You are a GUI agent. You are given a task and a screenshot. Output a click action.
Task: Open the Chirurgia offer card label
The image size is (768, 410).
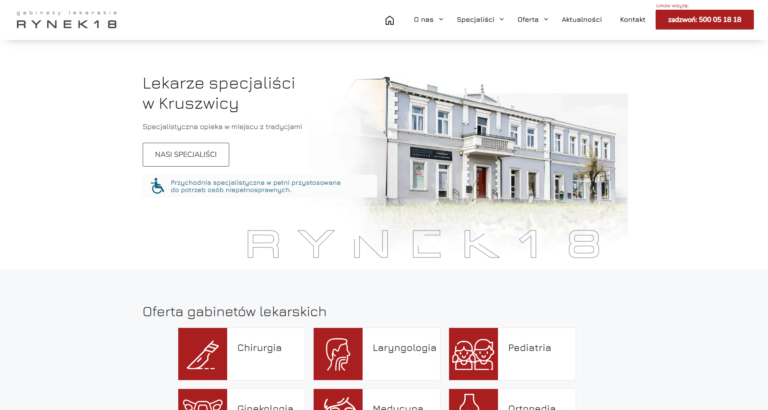259,348
